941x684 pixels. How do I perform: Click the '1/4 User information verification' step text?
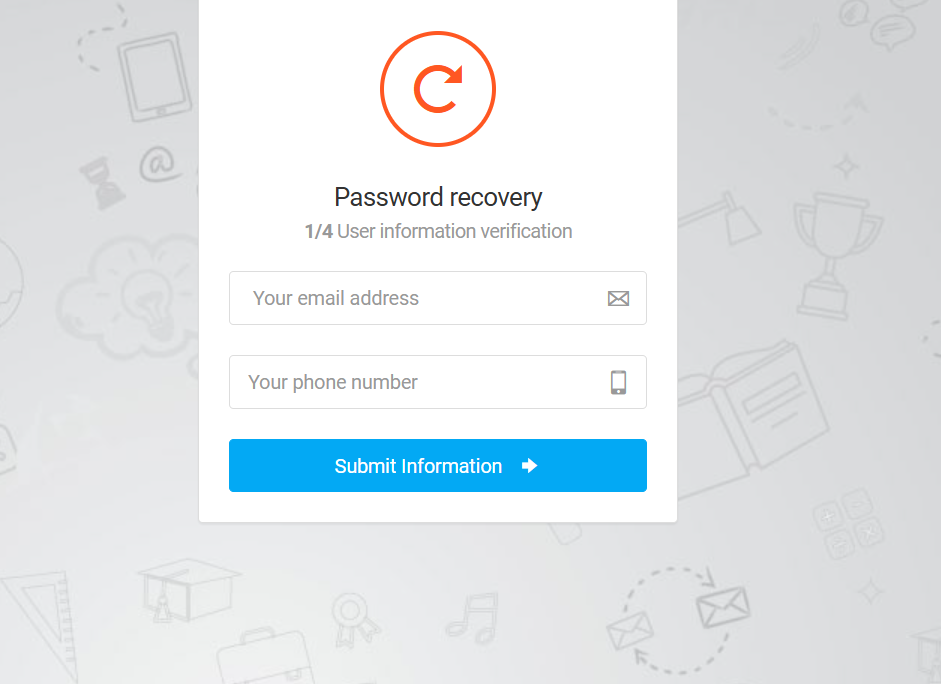click(438, 231)
